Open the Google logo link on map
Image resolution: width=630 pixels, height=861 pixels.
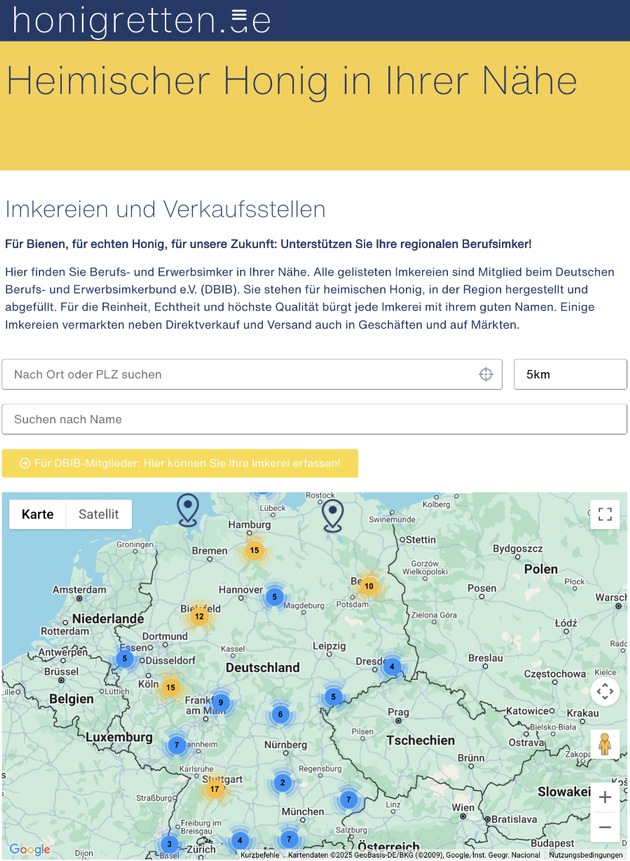pos(30,849)
